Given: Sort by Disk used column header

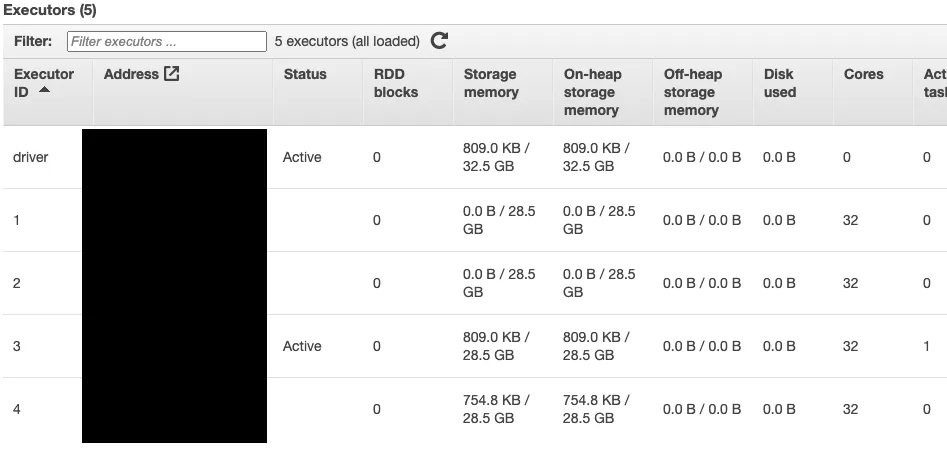Looking at the screenshot, I should 780,83.
